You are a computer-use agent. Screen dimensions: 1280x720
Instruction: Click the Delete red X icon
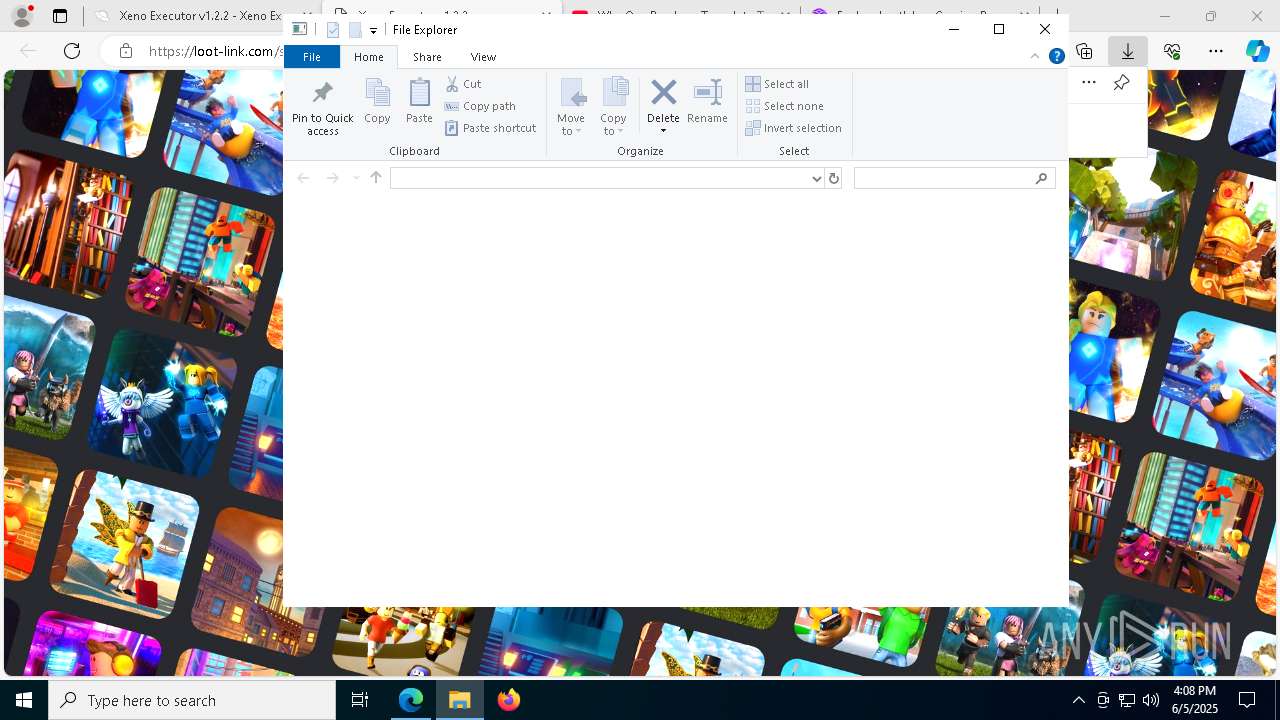tap(663, 93)
